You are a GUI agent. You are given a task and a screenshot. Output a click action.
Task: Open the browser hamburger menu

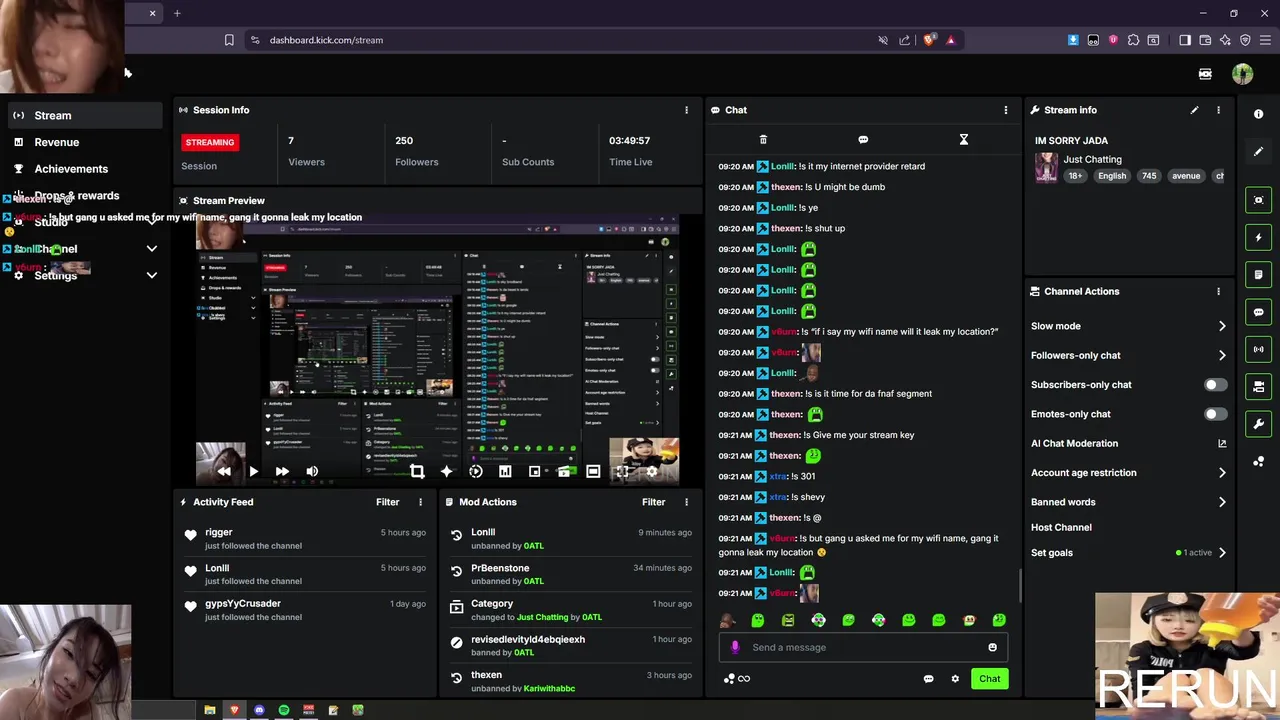coord(1265,40)
